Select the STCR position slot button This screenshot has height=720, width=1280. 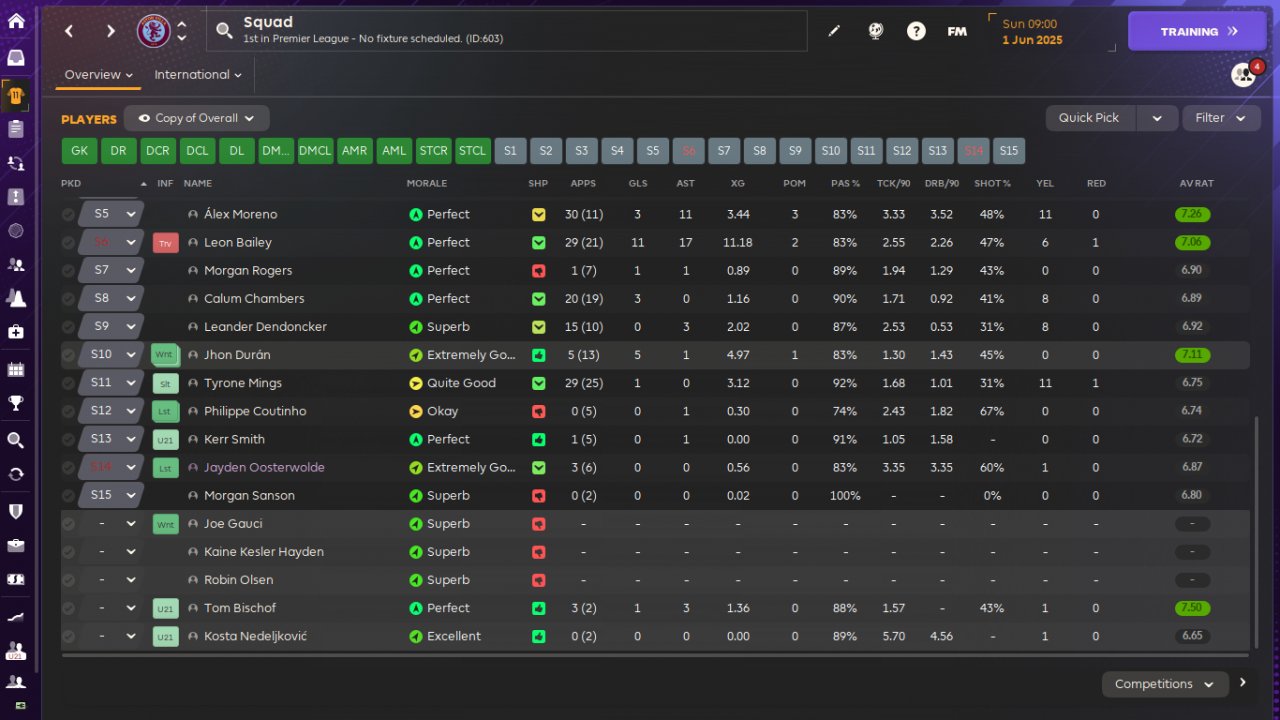[433, 151]
